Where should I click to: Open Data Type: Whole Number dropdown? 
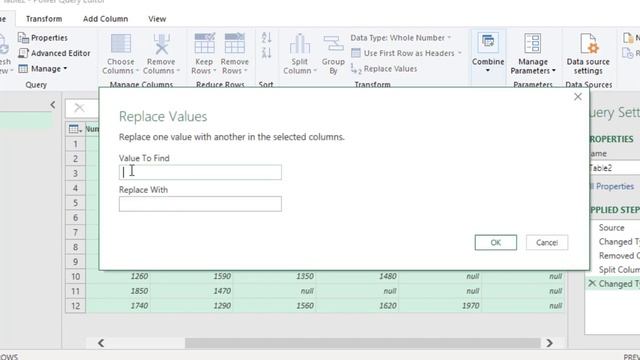pyautogui.click(x=401, y=38)
